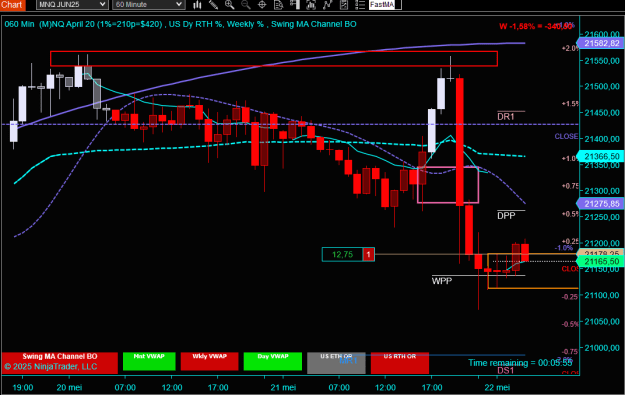Open the chart properties list icon
This screenshot has width=625, height=395.
coord(360,4)
